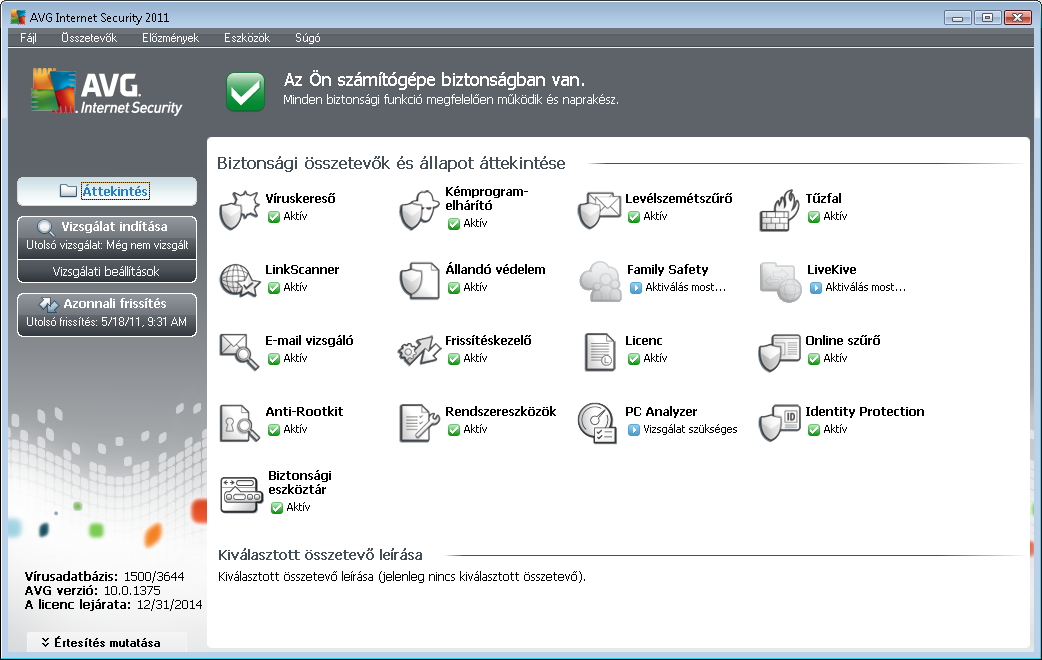Click the Frissítéskezelő component label
This screenshot has height=660, width=1042.
pyautogui.click(x=488, y=340)
